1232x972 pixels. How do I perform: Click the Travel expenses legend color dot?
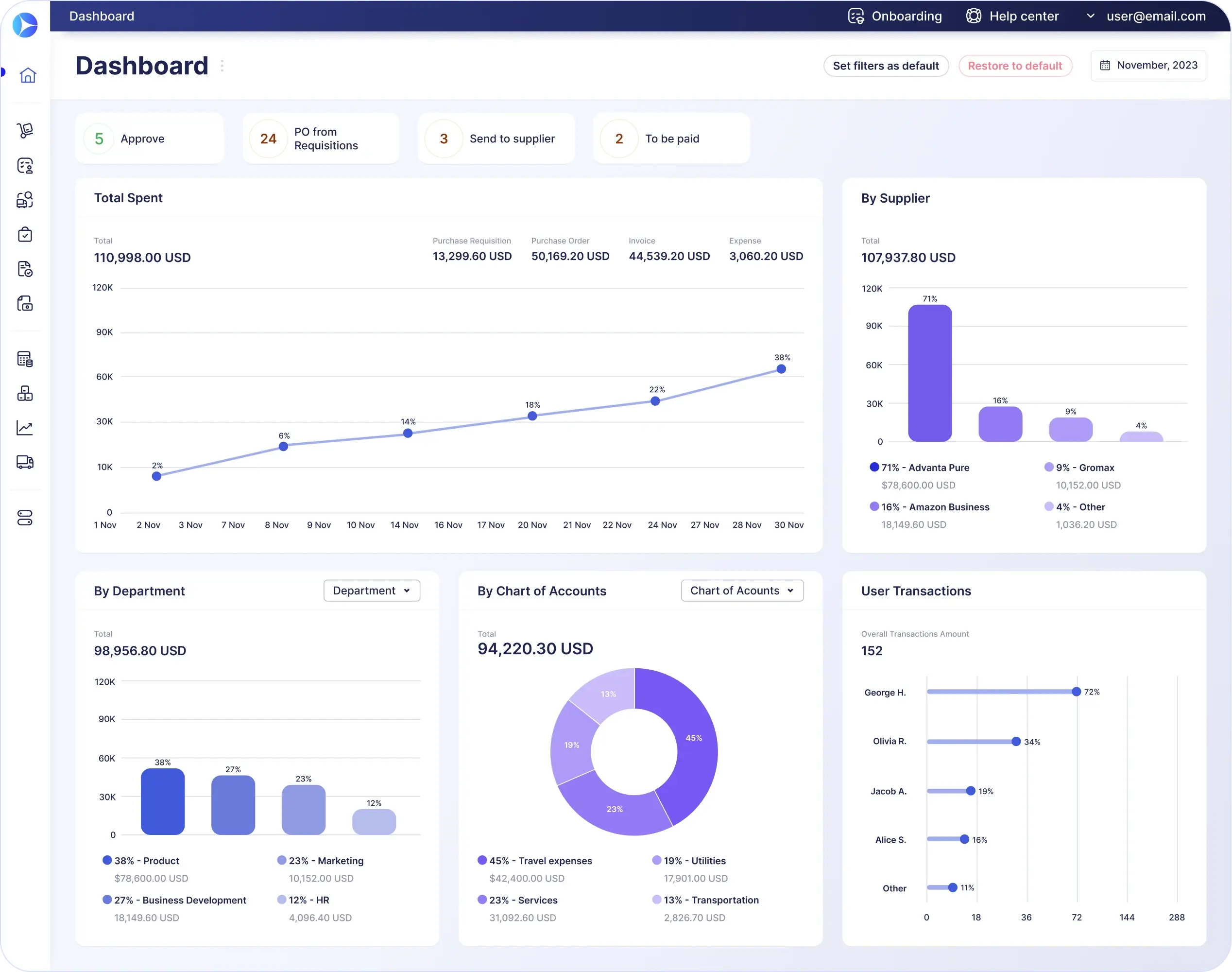pyautogui.click(x=482, y=860)
